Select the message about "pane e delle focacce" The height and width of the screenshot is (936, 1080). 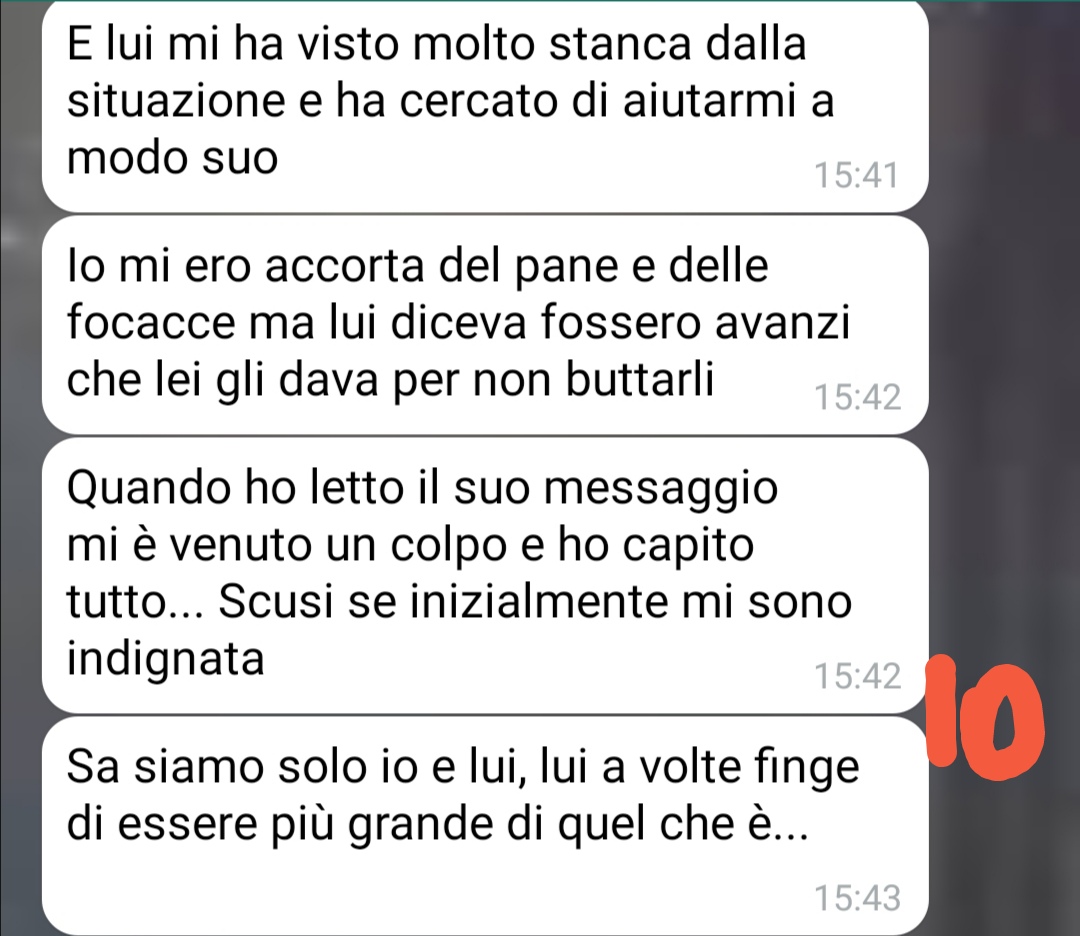(485, 325)
